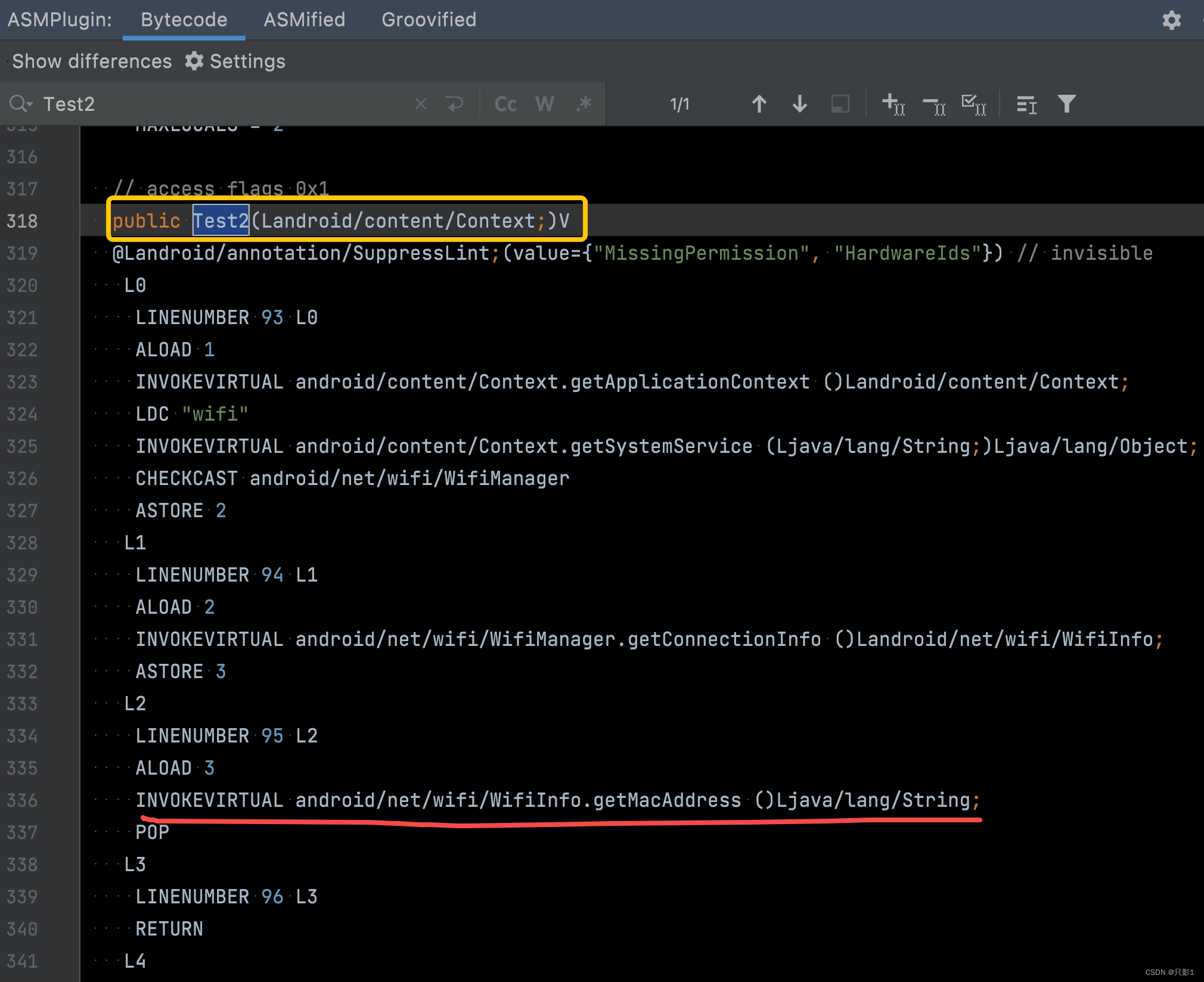Open the ASMified tab
This screenshot has width=1204, height=982.
(x=304, y=20)
